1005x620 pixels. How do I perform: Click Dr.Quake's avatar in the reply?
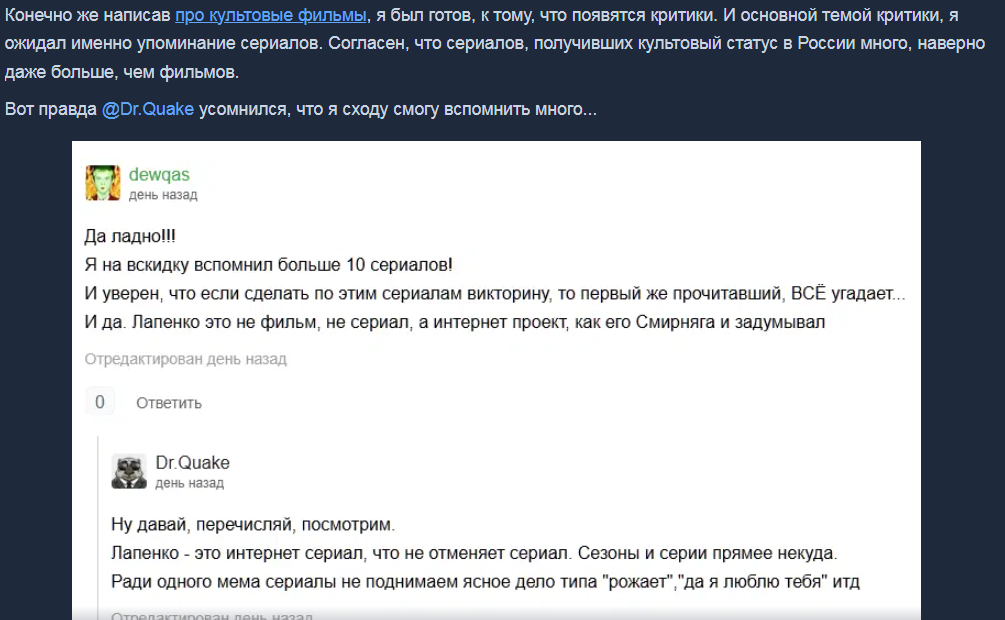(129, 471)
